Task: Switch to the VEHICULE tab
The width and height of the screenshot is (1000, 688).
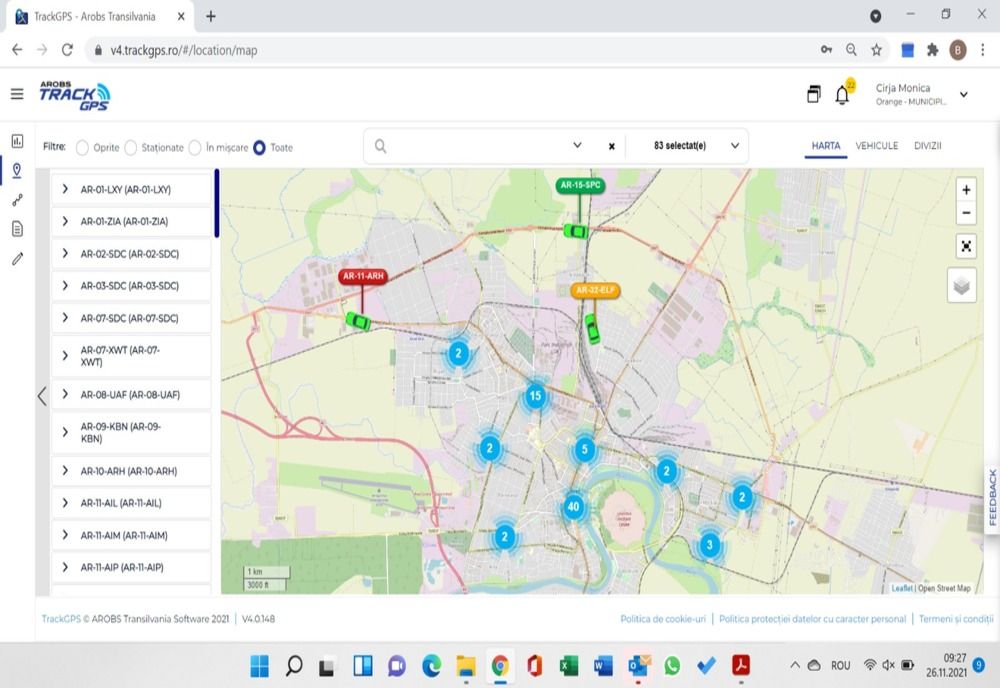Action: coord(876,145)
